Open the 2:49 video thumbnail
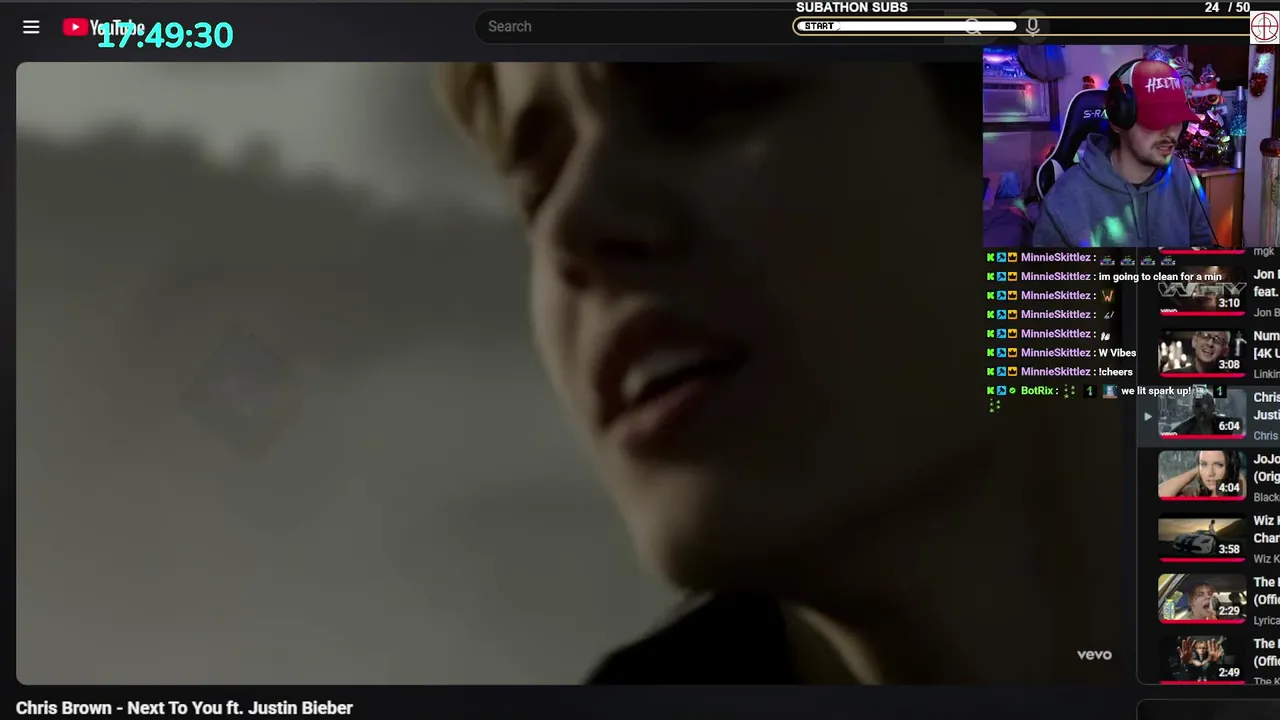 pos(1201,660)
